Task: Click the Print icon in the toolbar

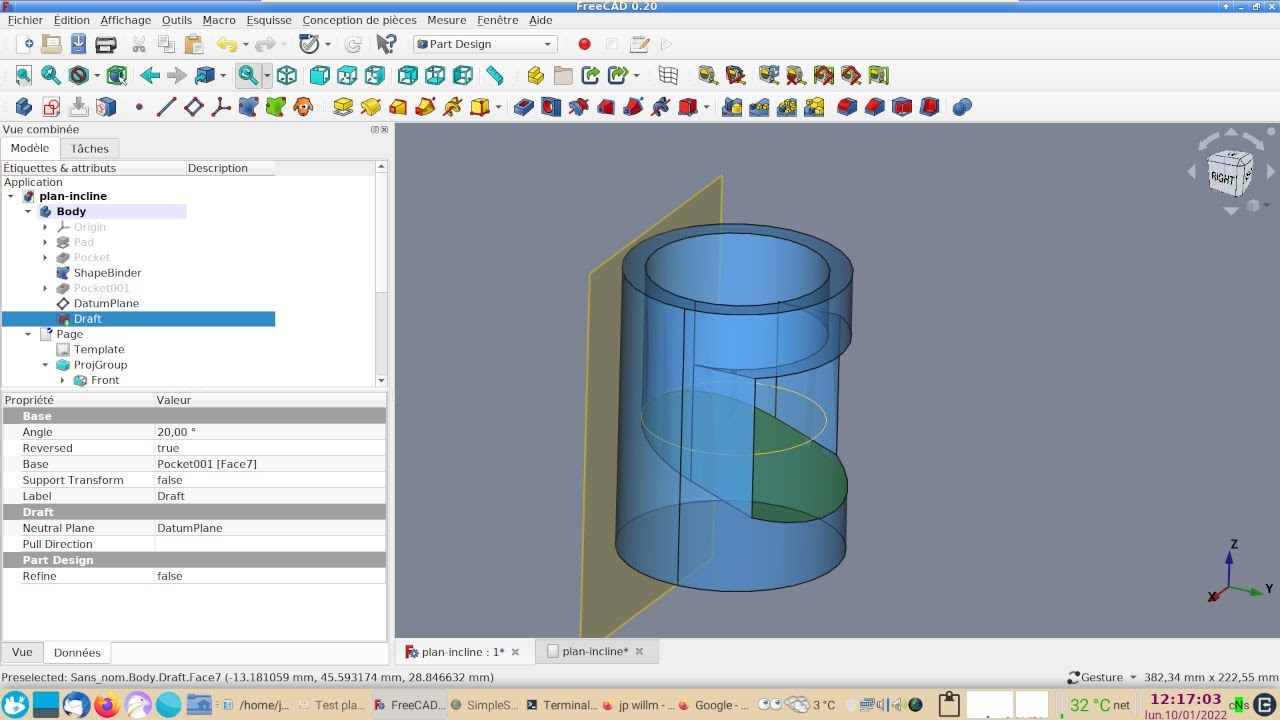Action: (x=106, y=44)
